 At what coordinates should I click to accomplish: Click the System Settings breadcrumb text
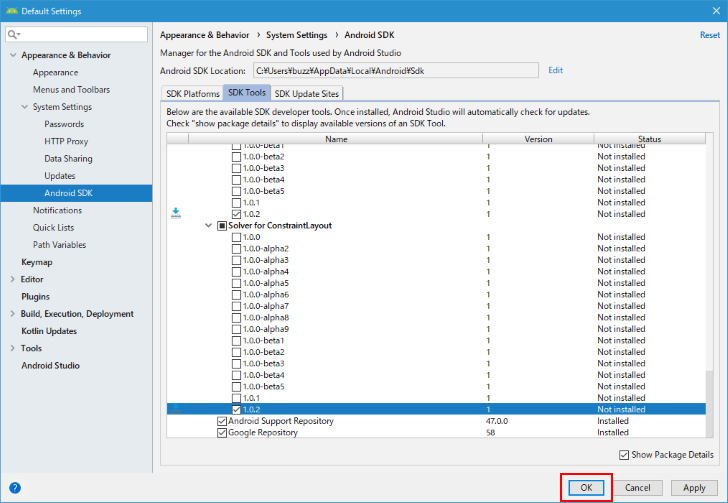tap(296, 35)
